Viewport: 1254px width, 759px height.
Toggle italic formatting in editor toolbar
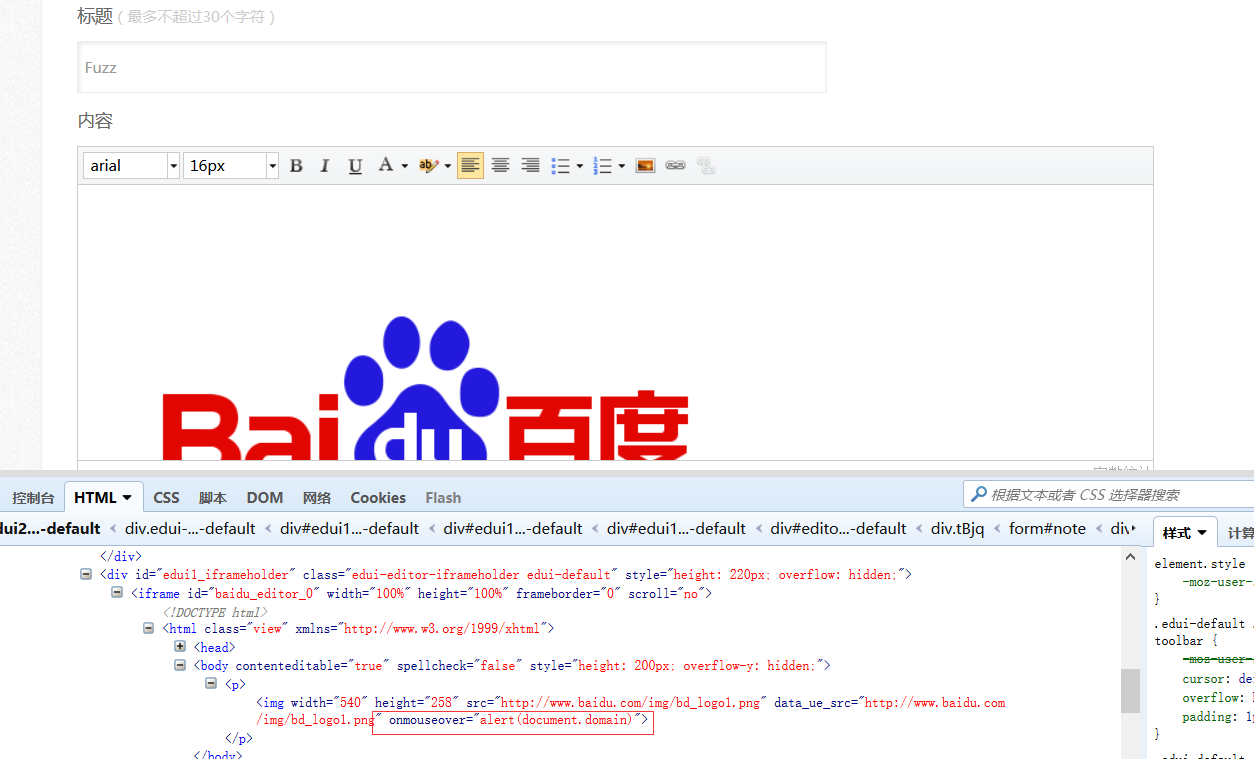[325, 166]
